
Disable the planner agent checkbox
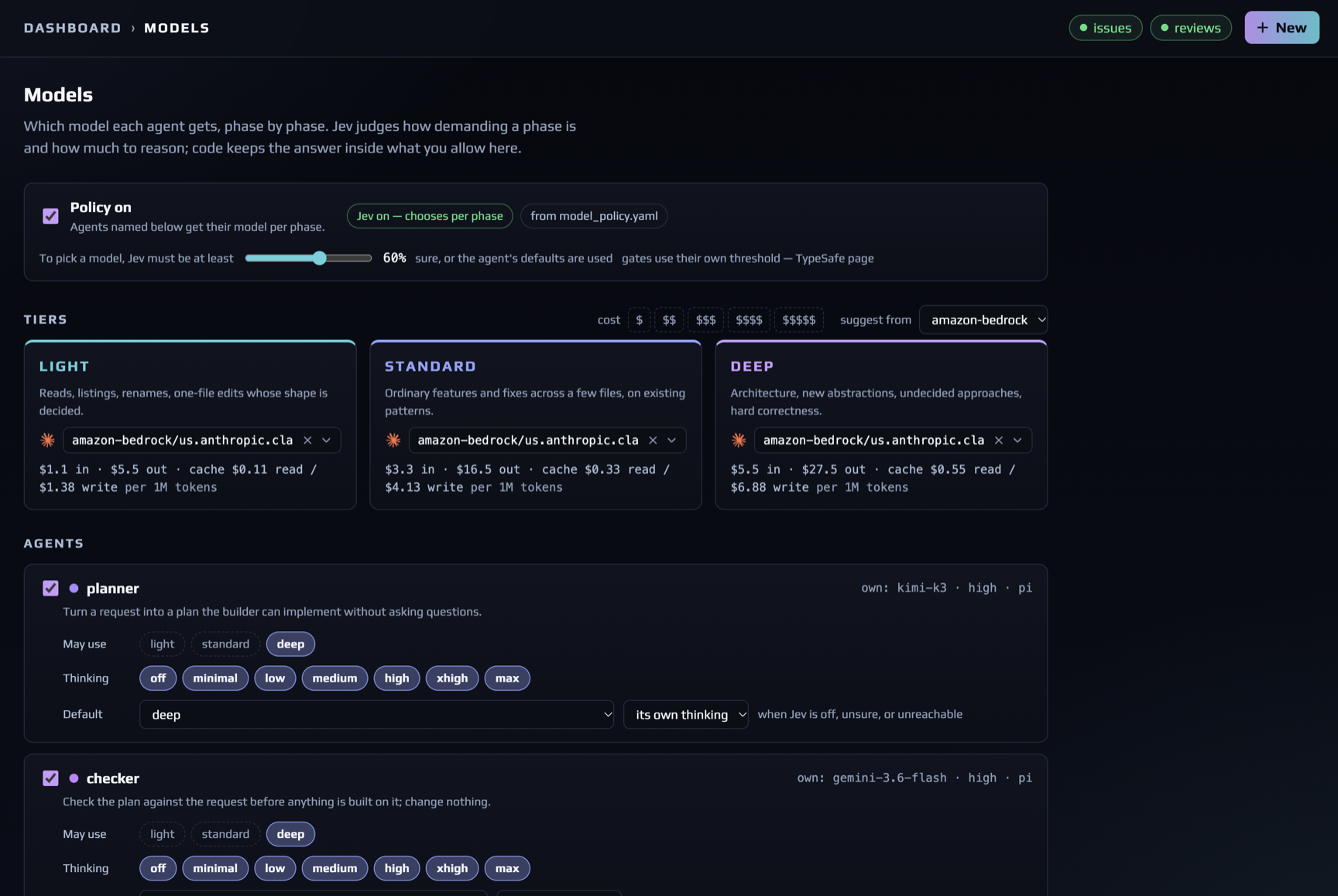[50, 589]
